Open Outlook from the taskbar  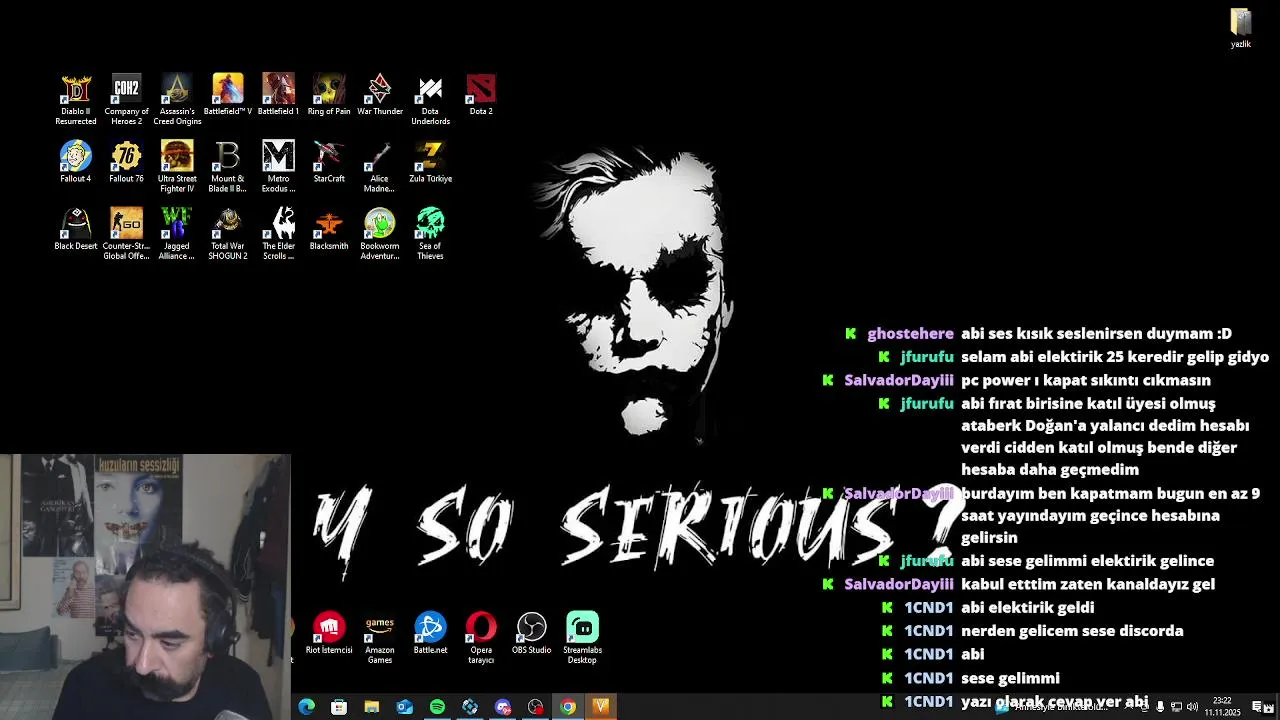click(404, 707)
